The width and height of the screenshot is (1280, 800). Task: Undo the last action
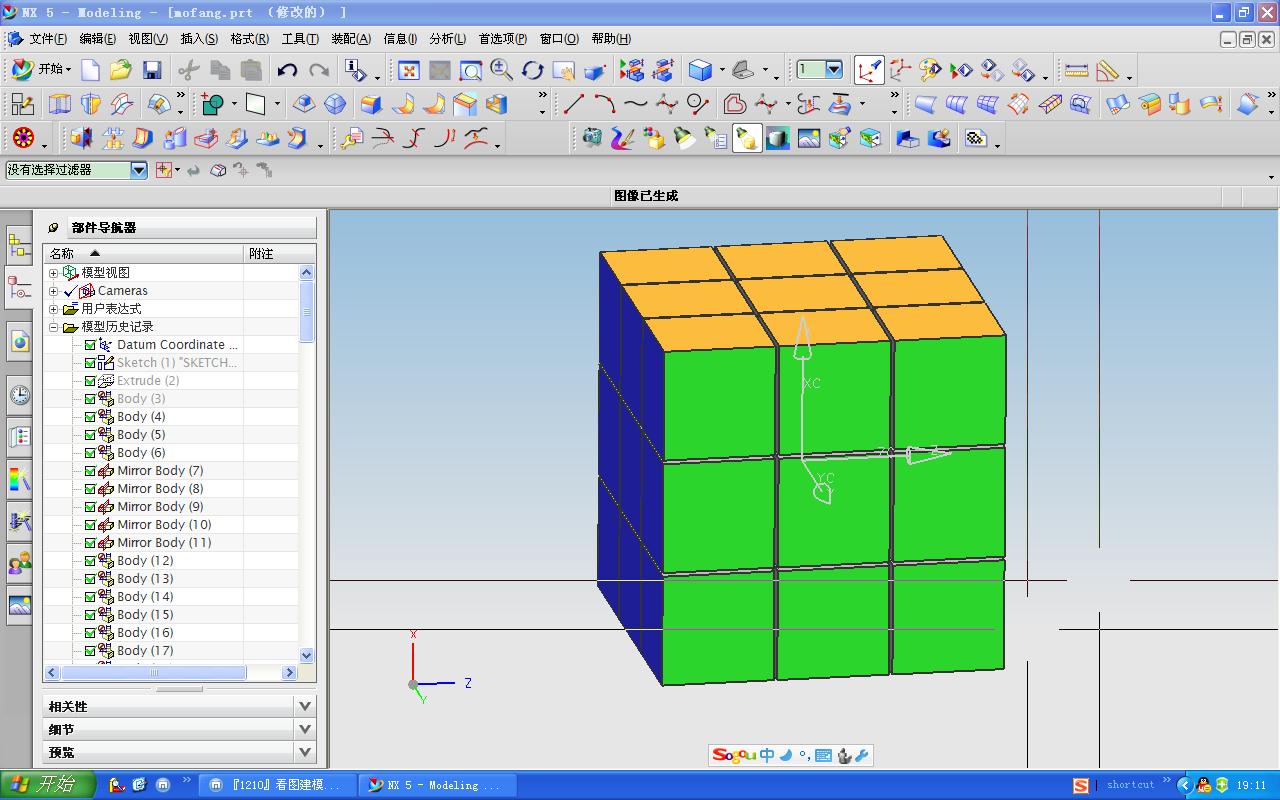288,70
